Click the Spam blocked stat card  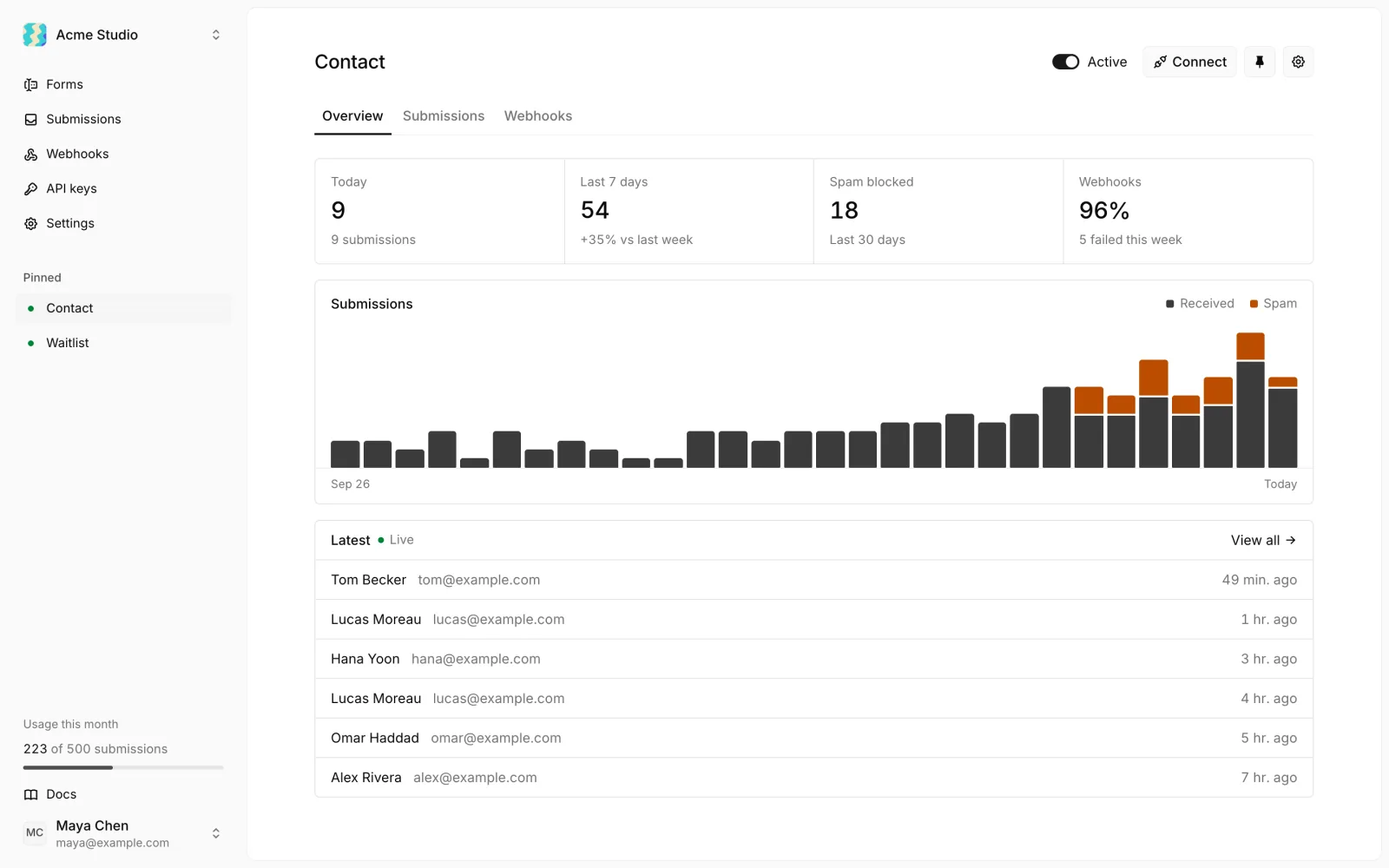[x=938, y=211]
